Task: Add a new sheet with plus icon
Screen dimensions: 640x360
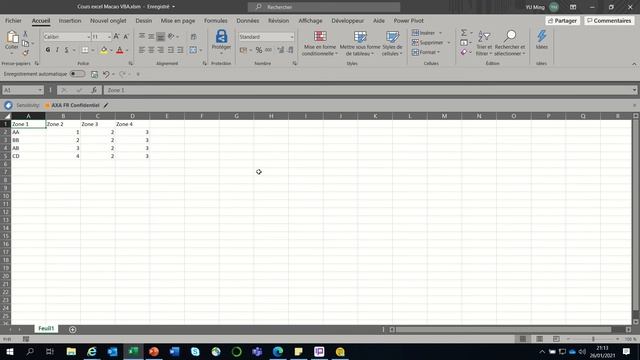Action: click(x=73, y=329)
